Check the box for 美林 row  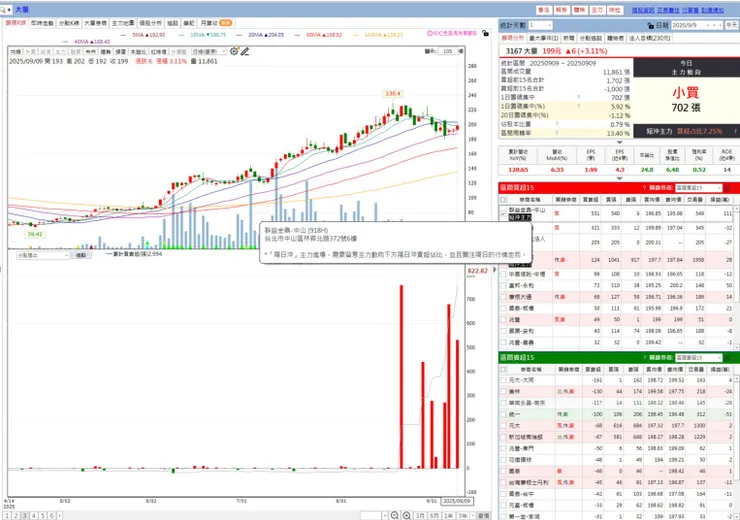(x=503, y=391)
